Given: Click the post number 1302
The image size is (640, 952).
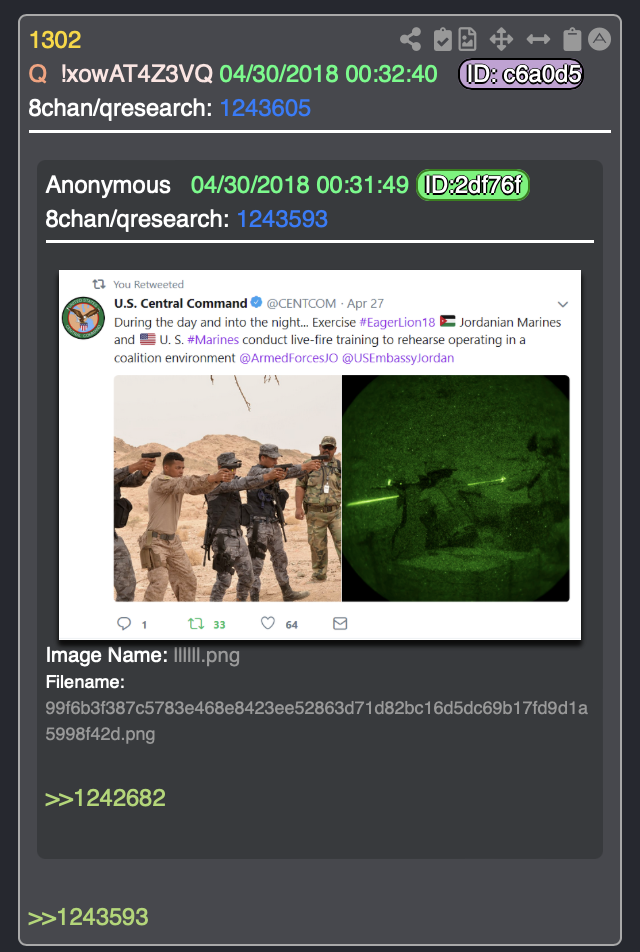Looking at the screenshot, I should [x=55, y=40].
